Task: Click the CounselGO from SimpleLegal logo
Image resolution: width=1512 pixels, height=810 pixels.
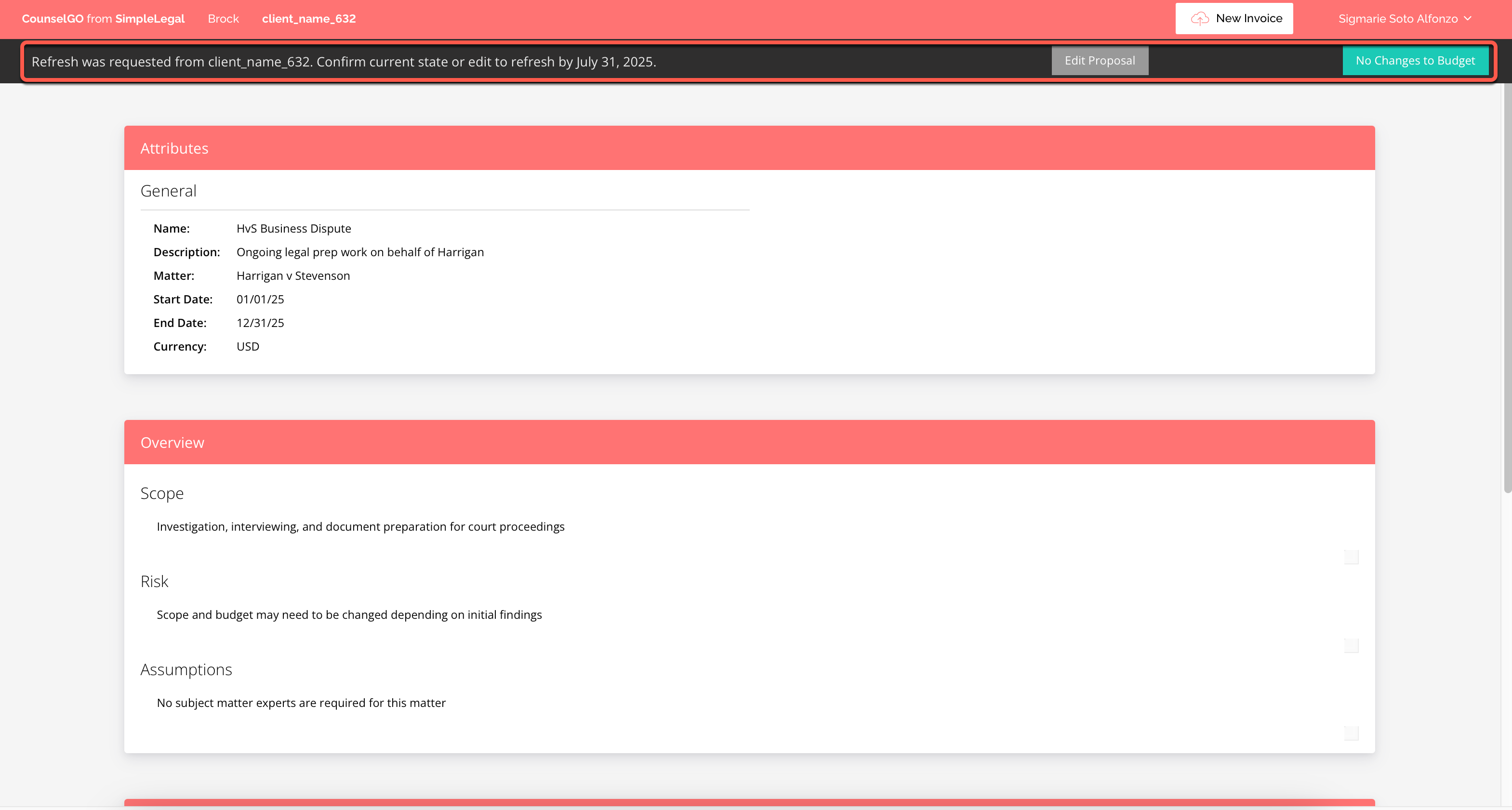Action: (x=103, y=18)
